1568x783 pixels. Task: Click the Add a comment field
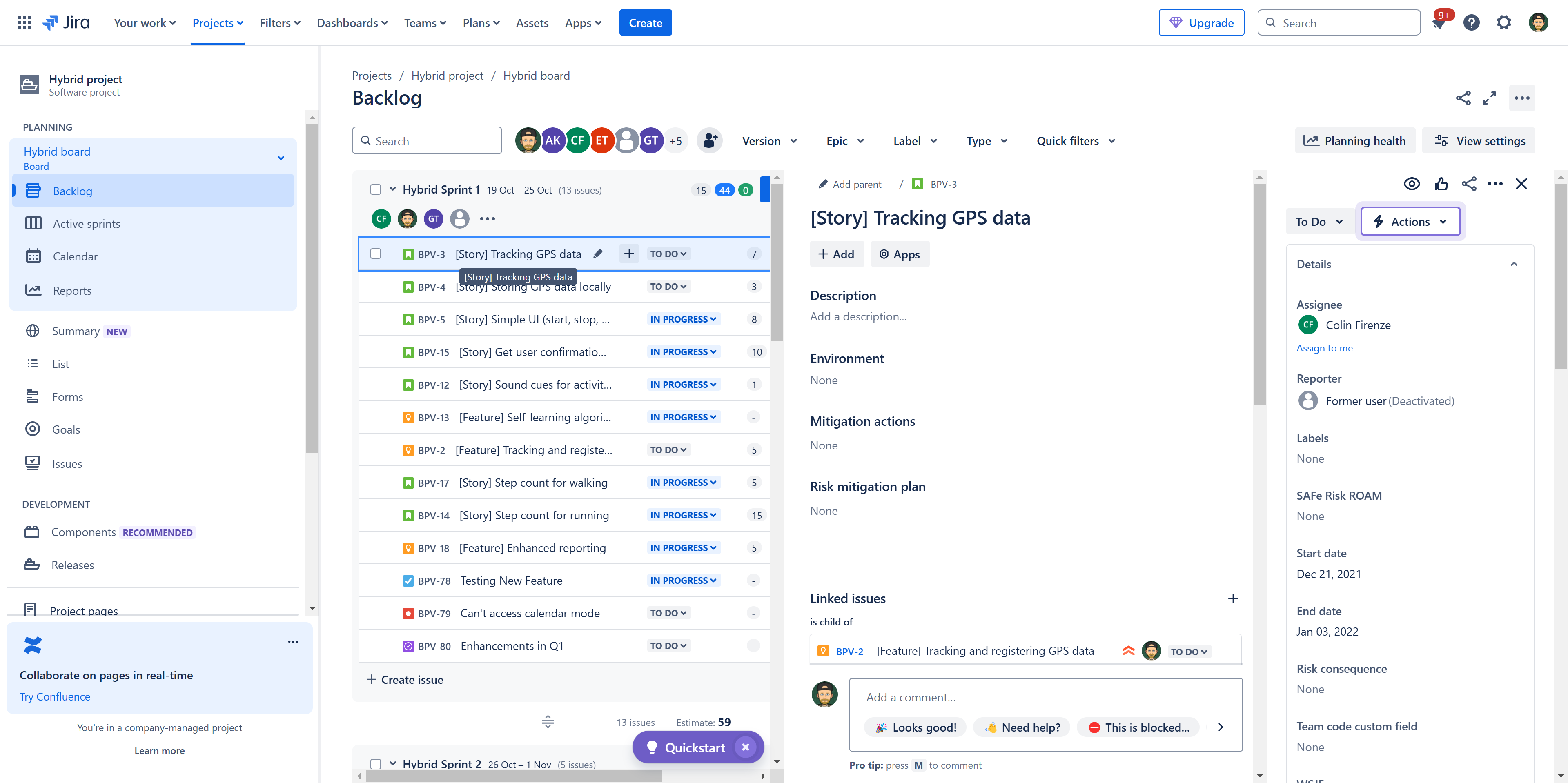(1046, 697)
